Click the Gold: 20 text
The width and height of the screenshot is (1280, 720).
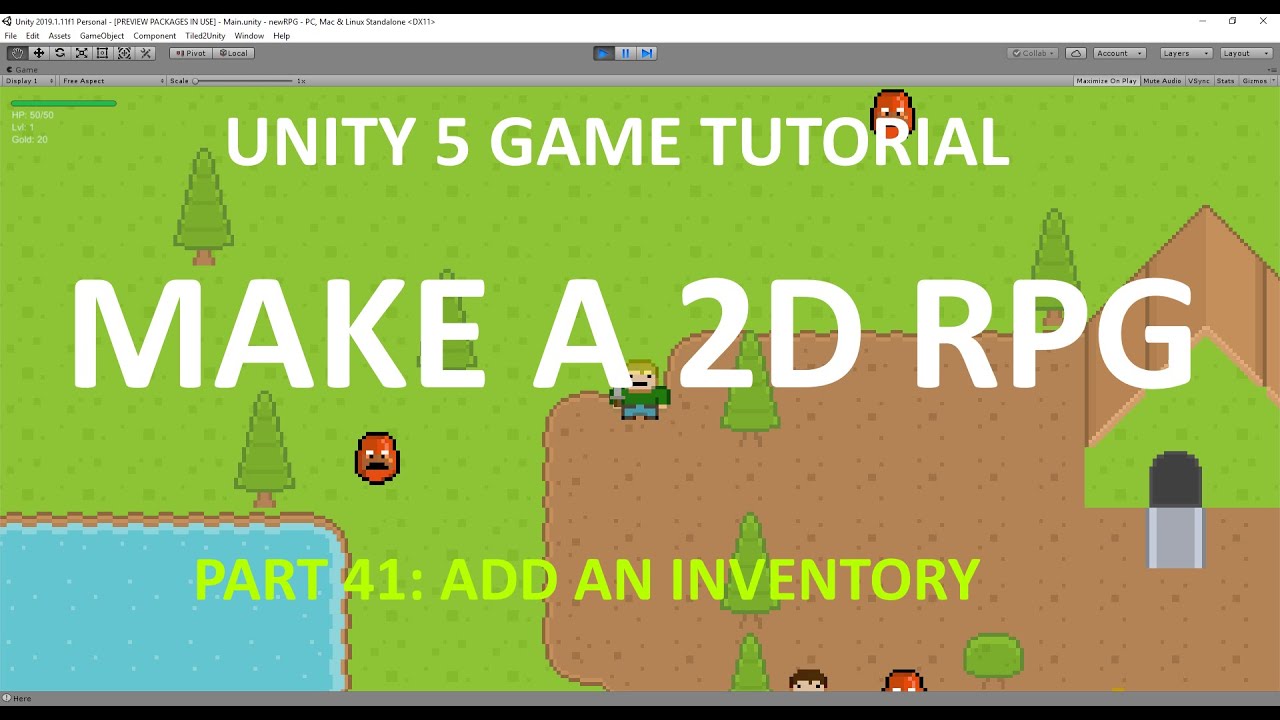[30, 140]
